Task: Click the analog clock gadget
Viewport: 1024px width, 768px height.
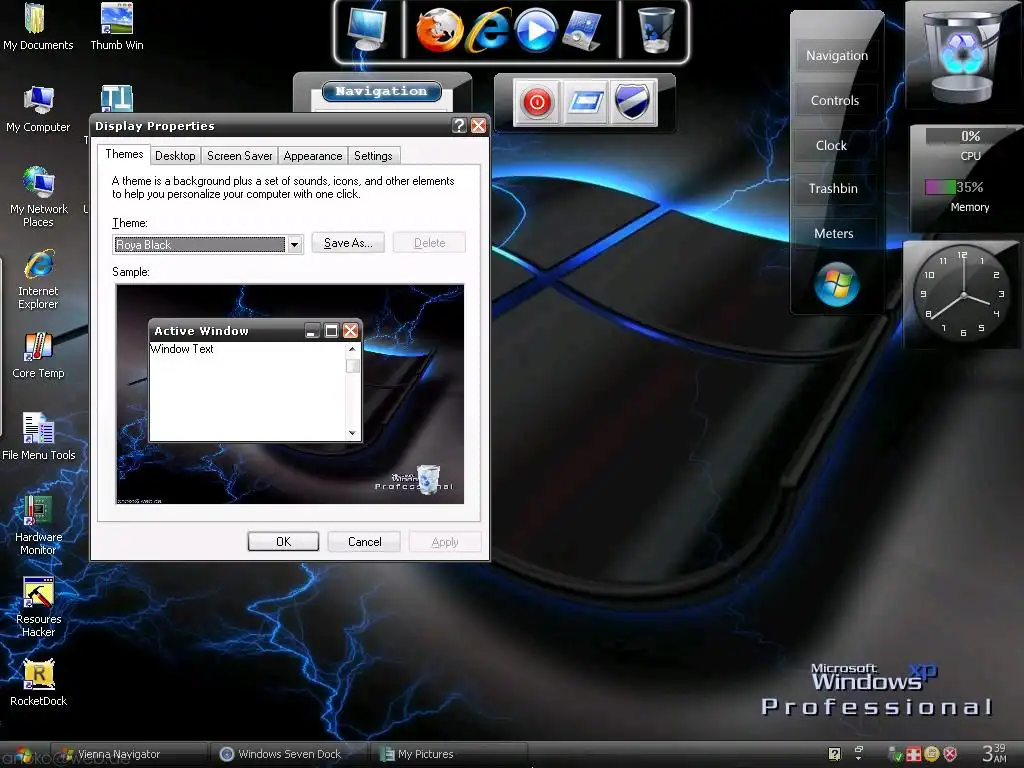Action: (961, 295)
